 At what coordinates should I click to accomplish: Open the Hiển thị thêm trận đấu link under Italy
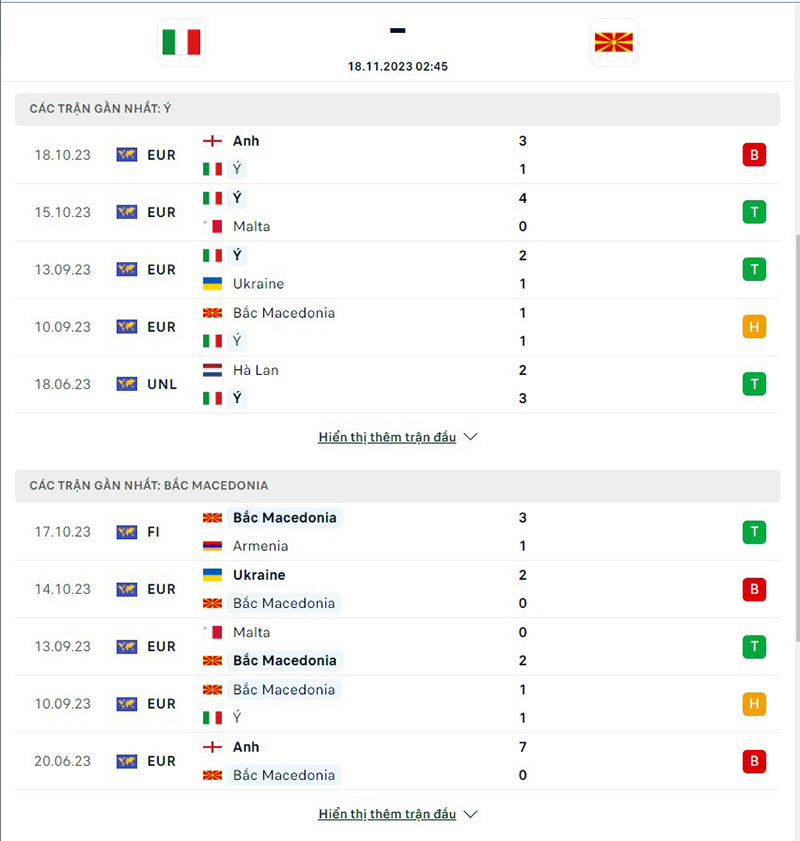pyautogui.click(x=385, y=436)
